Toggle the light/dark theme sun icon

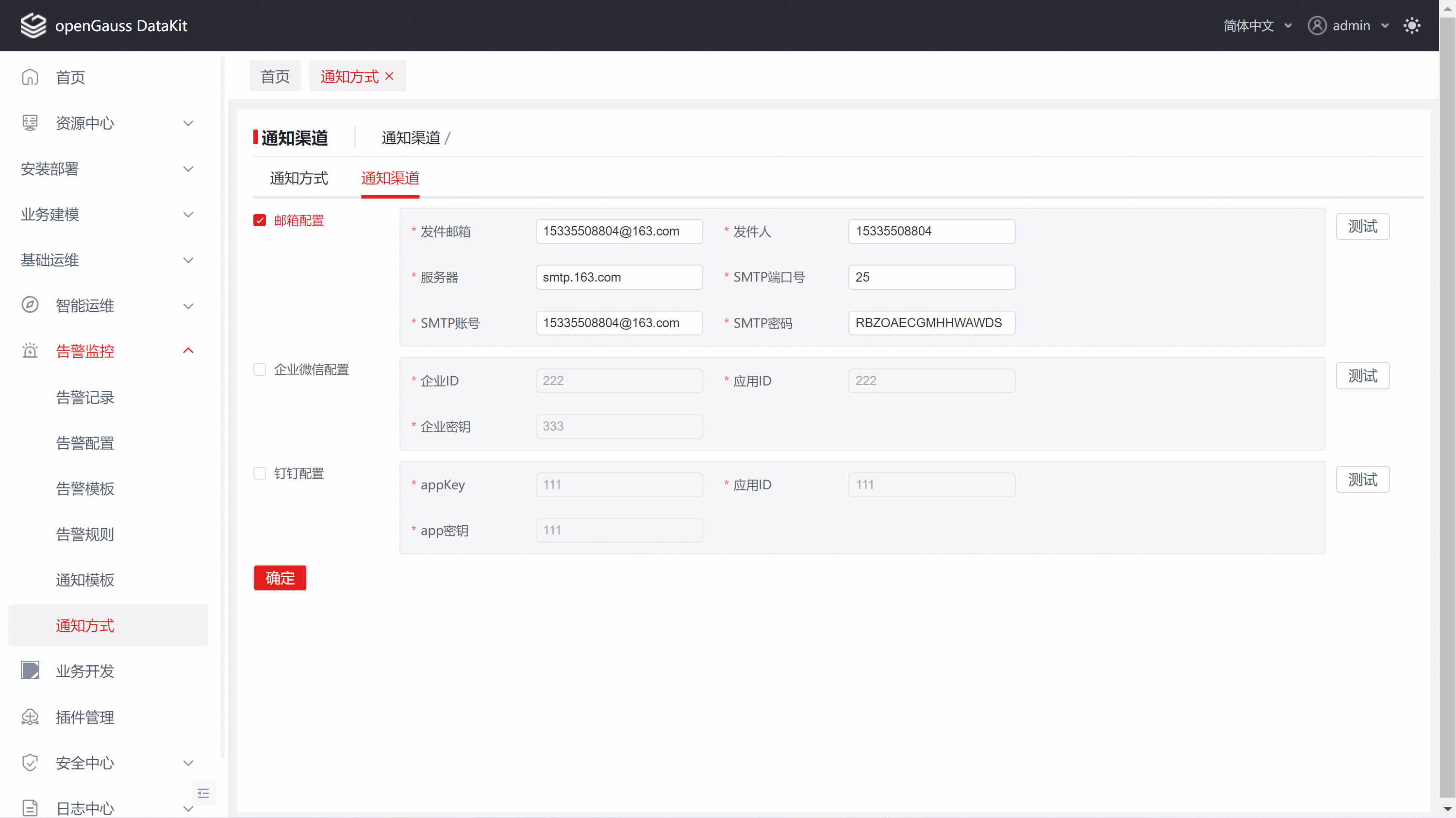[1411, 25]
